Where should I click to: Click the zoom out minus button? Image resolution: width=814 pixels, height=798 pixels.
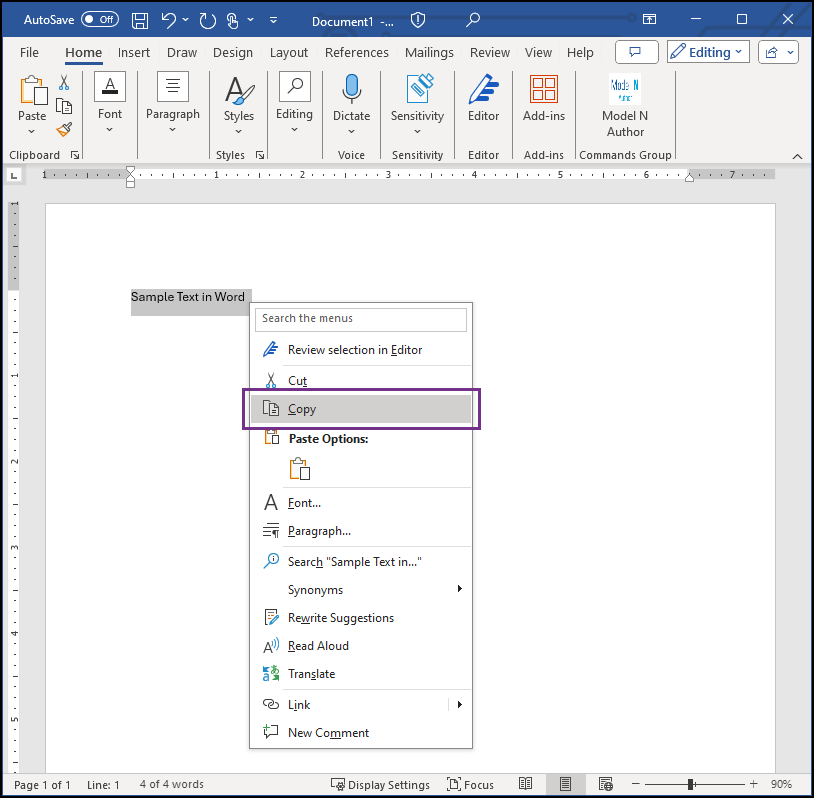tap(635, 784)
